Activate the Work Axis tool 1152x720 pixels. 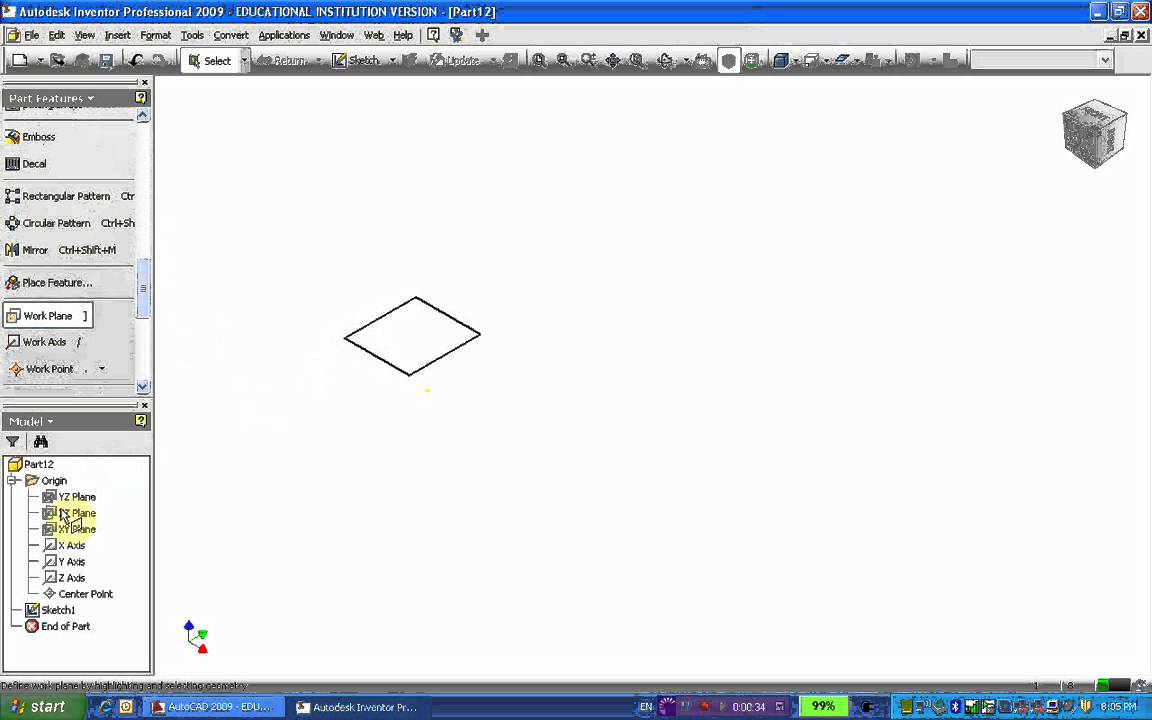(43, 342)
